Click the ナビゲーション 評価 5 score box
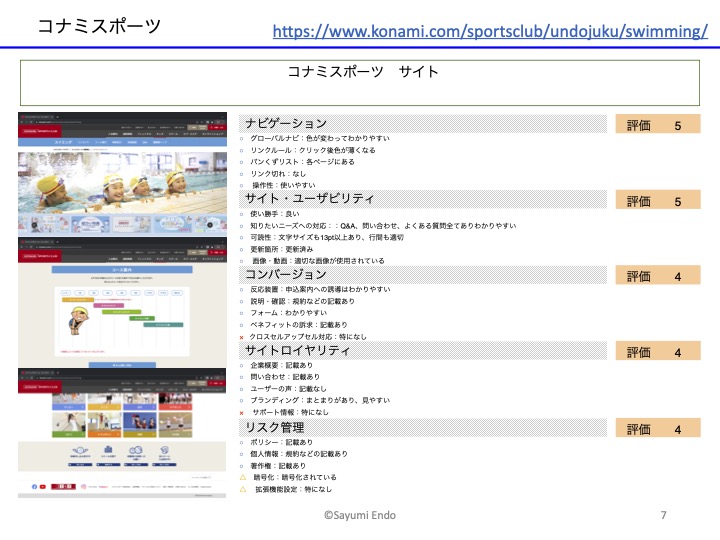Image resolution: width=720 pixels, height=540 pixels. (657, 125)
